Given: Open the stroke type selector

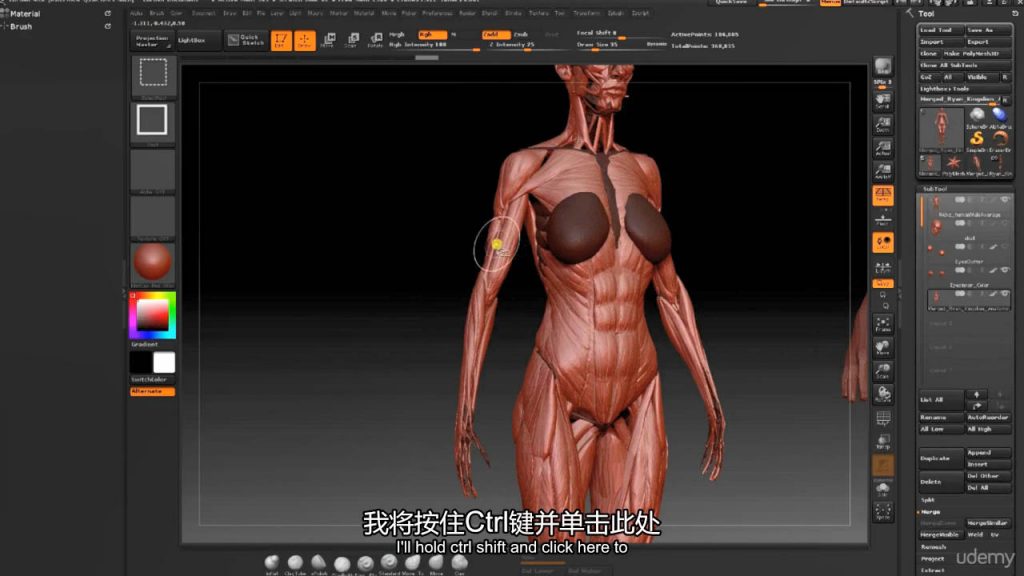Looking at the screenshot, I should click(x=153, y=122).
